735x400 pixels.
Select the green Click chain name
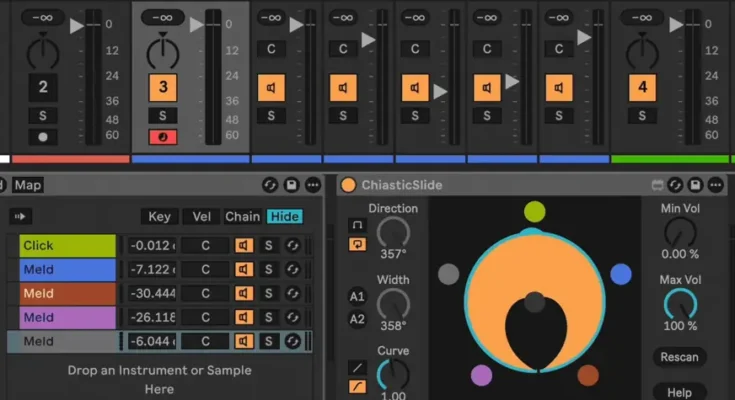tap(68, 245)
